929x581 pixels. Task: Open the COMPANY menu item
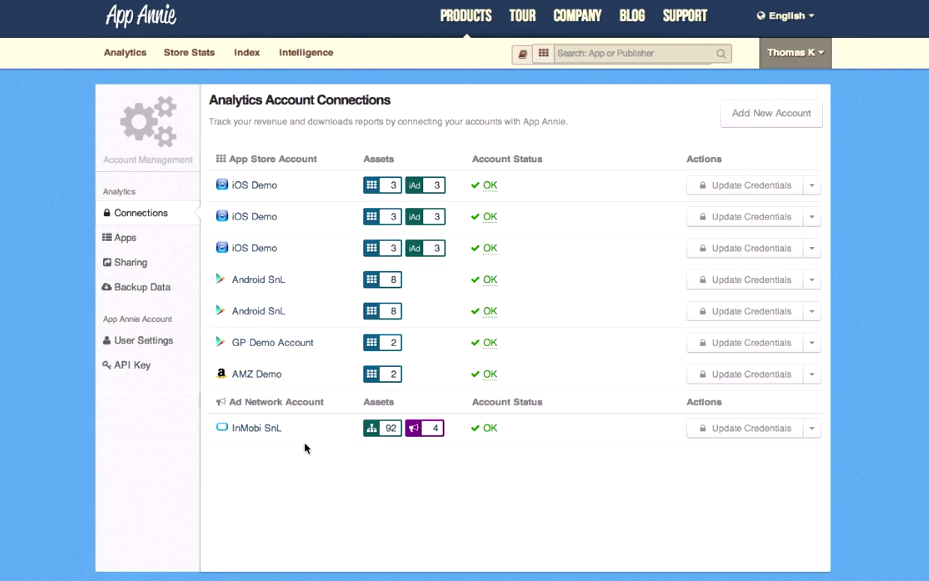[x=577, y=16]
